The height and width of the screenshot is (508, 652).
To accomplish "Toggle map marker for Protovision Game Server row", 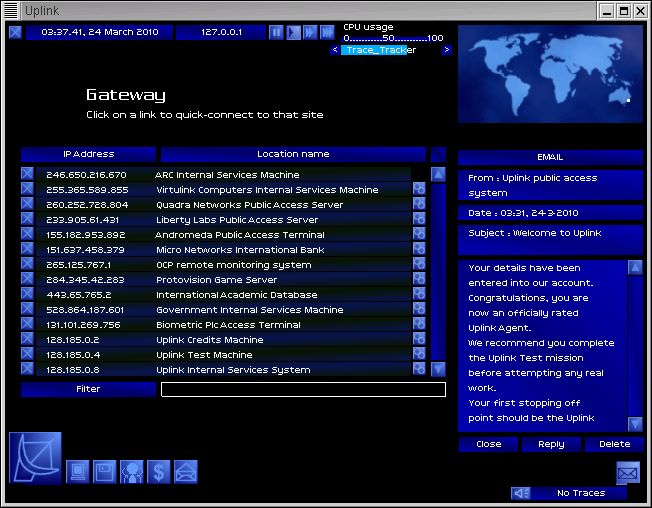I will (419, 279).
